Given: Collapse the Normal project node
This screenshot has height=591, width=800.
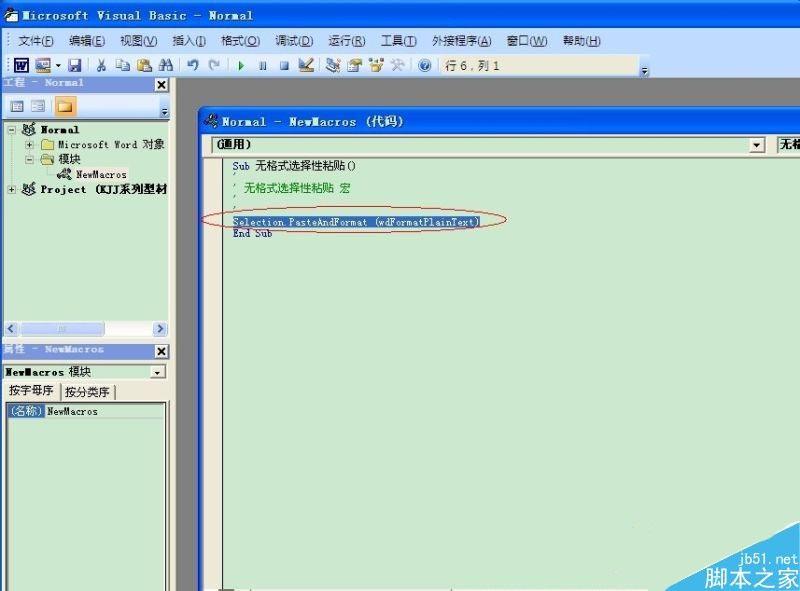Looking at the screenshot, I should tap(10, 129).
